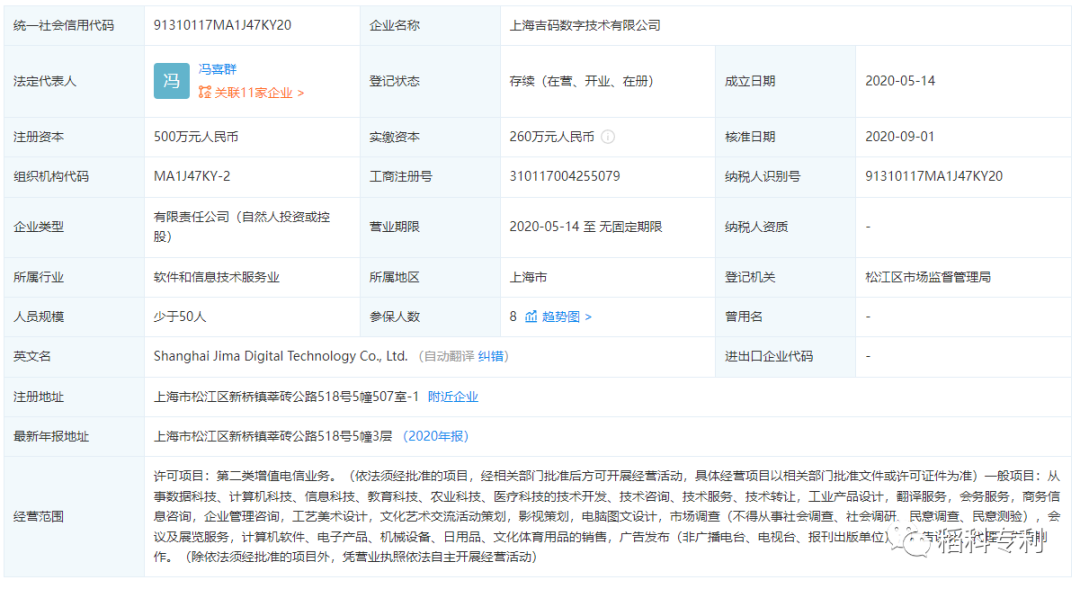Screen dimensions: 1080x589
Task: Click the 组织机构代码 label
Action: pos(51,176)
